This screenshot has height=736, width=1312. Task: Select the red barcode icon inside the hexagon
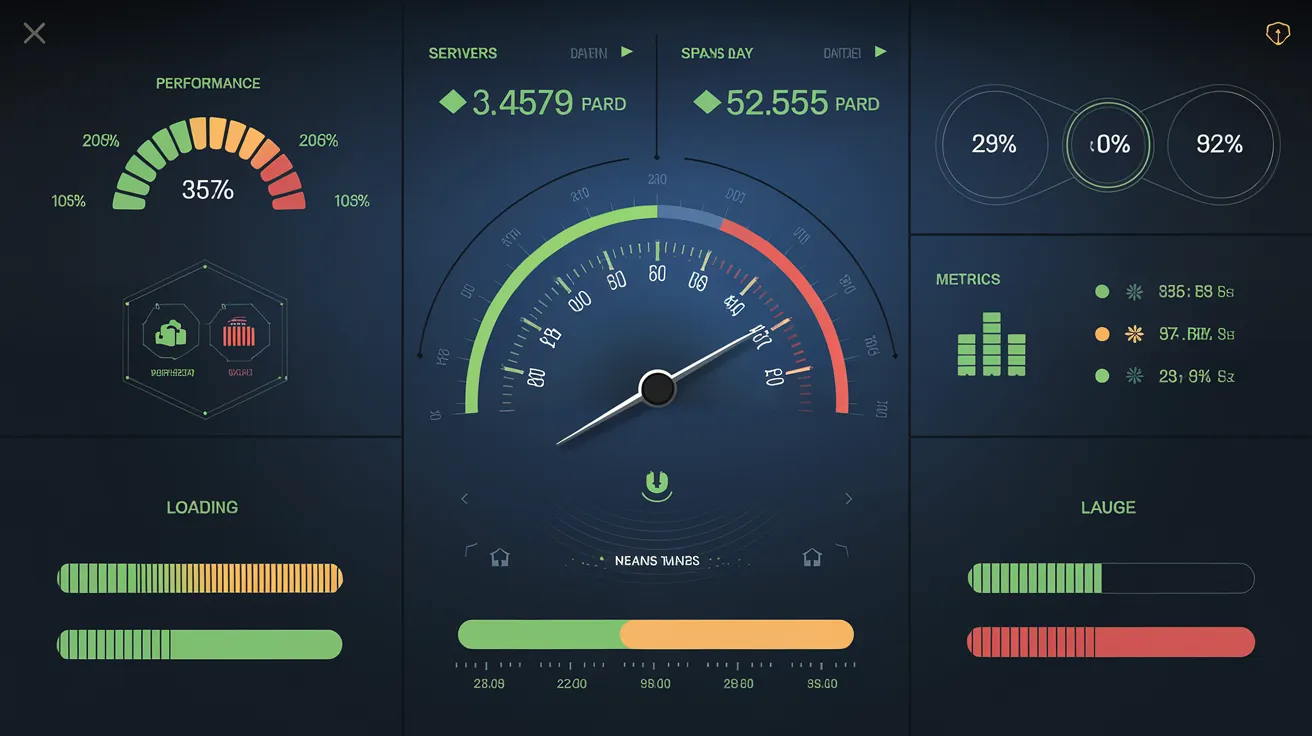(238, 333)
